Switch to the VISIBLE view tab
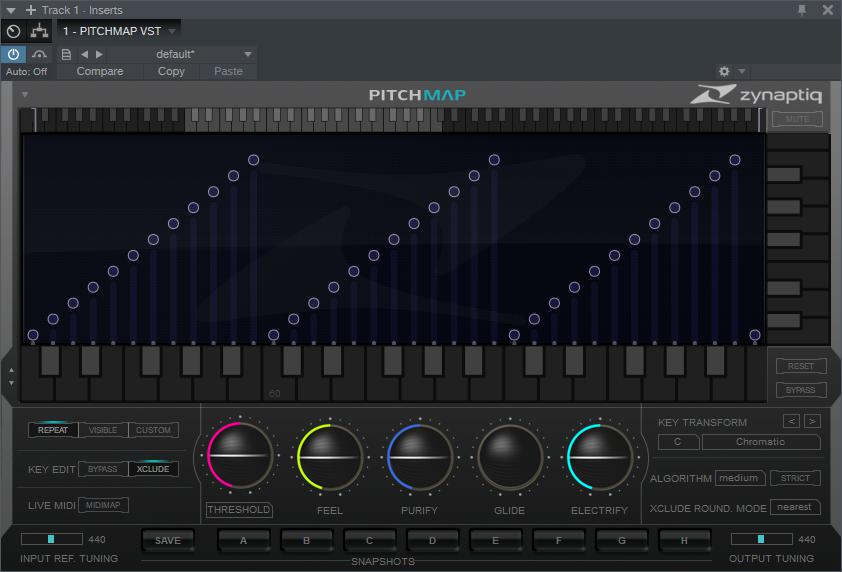This screenshot has height=572, width=842. pyautogui.click(x=103, y=430)
